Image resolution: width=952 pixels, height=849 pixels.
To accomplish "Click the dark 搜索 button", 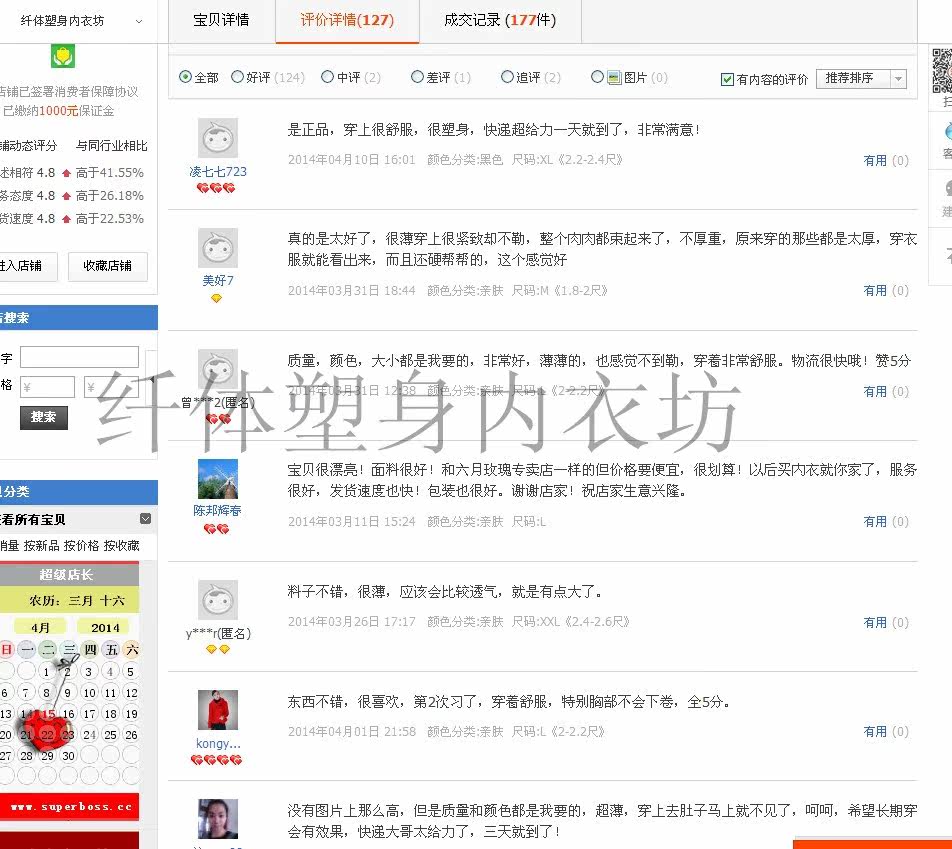I will click(44, 417).
